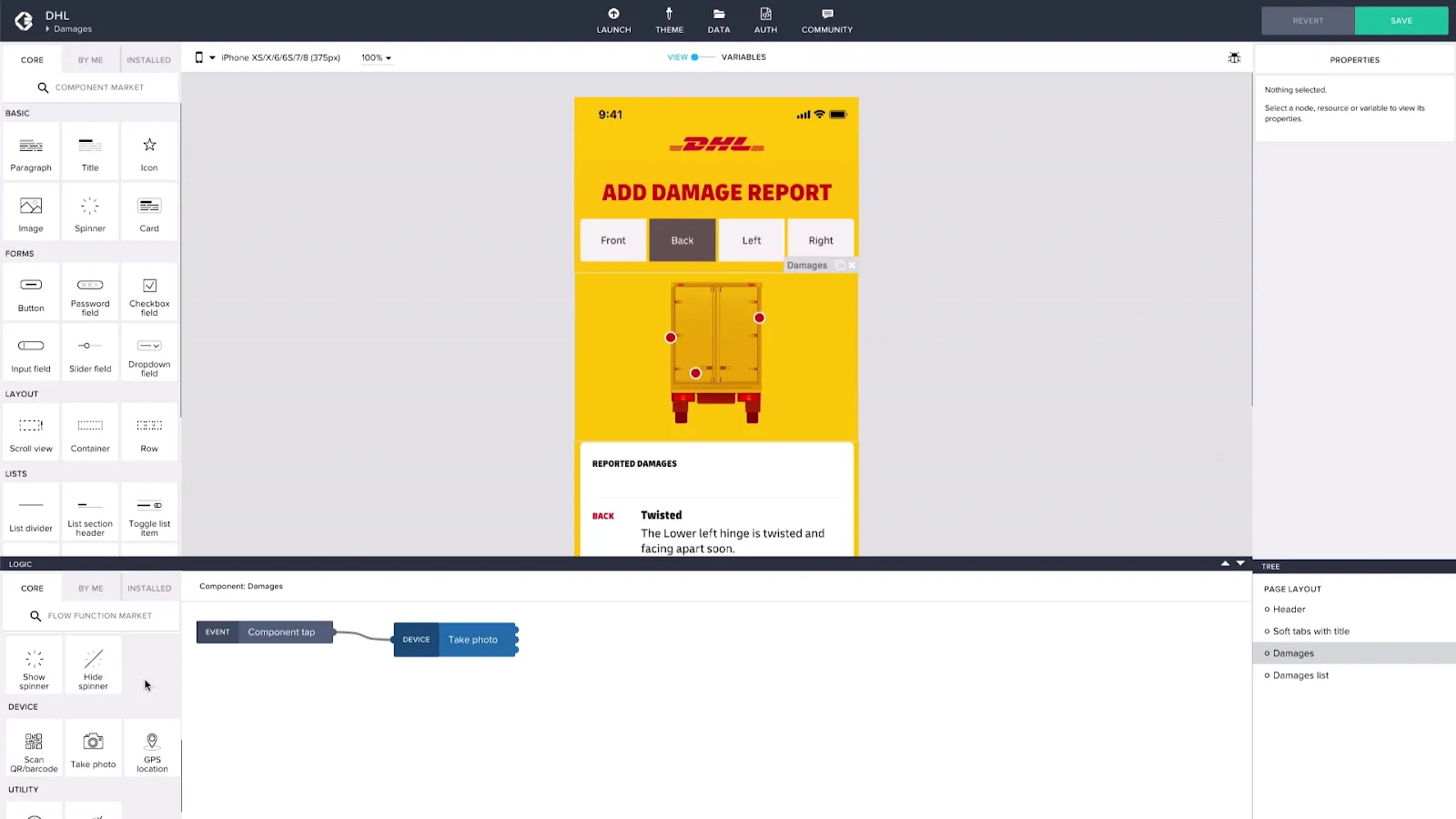Duplicate the selected Damages component
The height and width of the screenshot is (819, 1456).
[840, 266]
